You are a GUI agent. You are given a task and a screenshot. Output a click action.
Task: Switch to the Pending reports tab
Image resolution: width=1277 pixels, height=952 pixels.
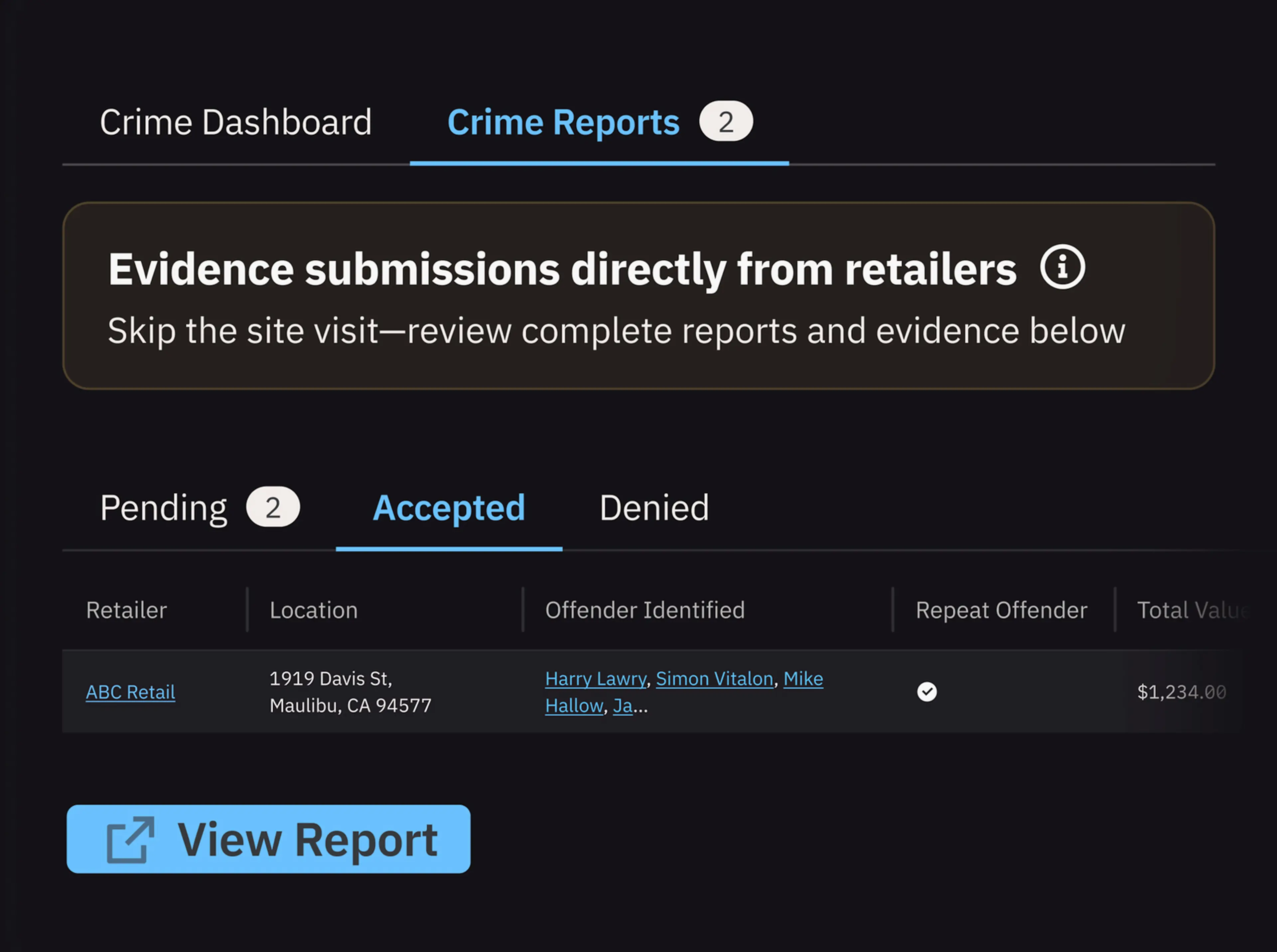click(x=164, y=508)
